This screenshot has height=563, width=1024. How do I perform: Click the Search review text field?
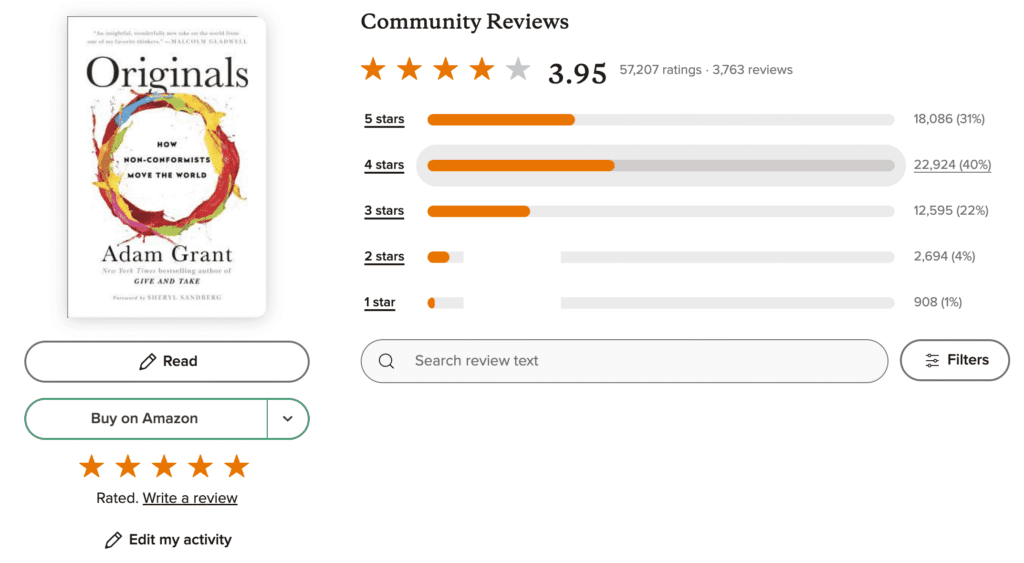pyautogui.click(x=640, y=361)
